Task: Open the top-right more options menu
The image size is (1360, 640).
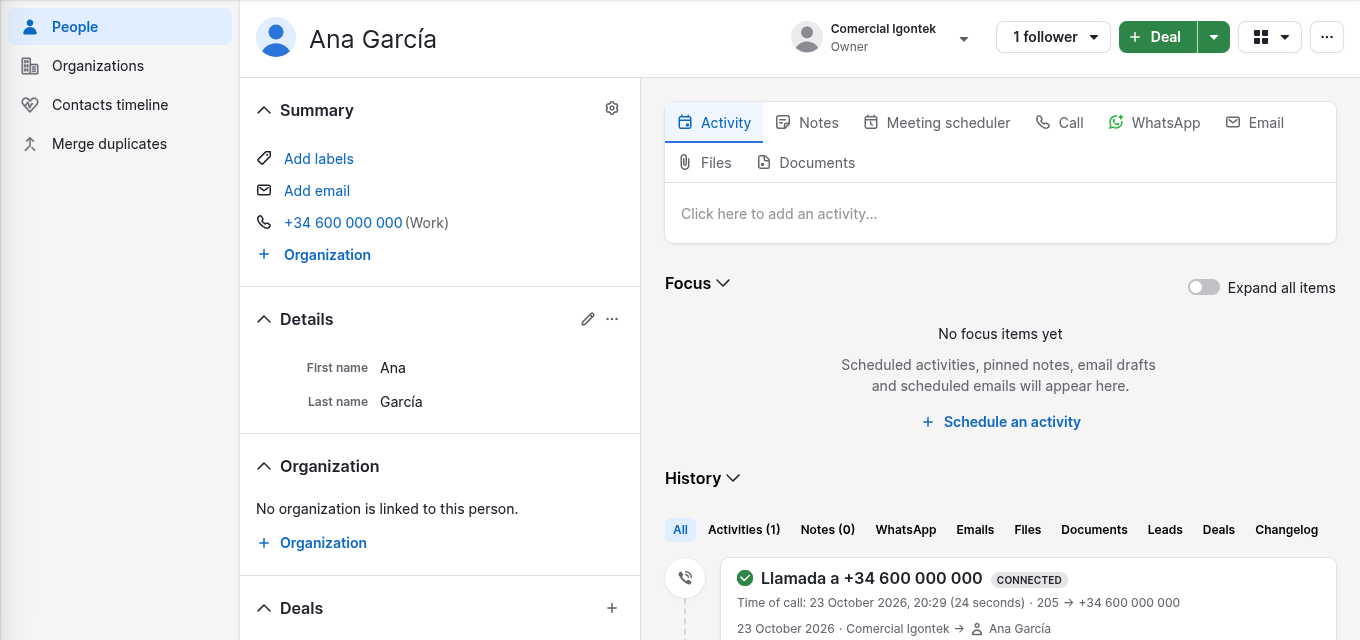Action: [1327, 37]
